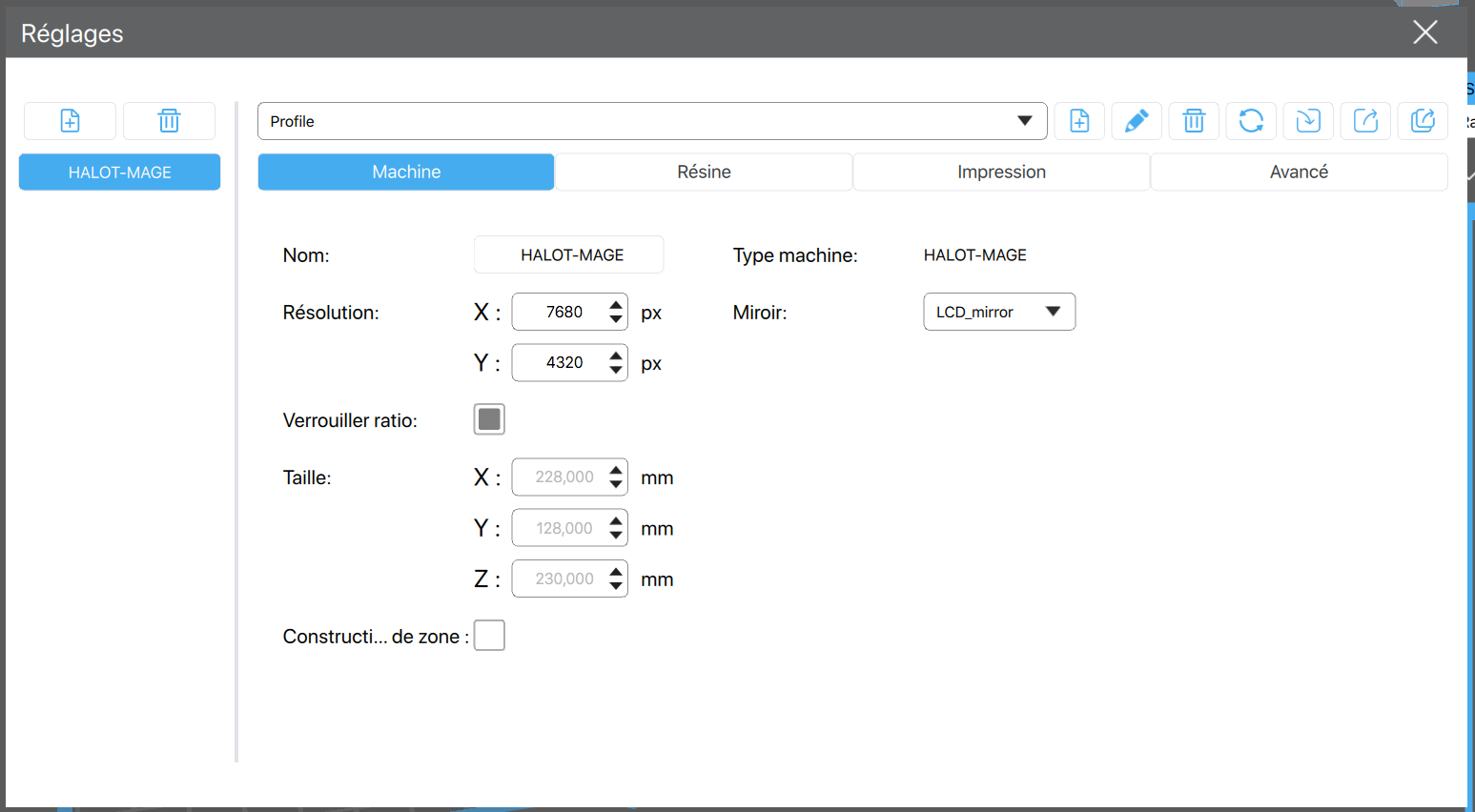Close the Réglages dialog
The height and width of the screenshot is (812, 1475).
(x=1424, y=32)
